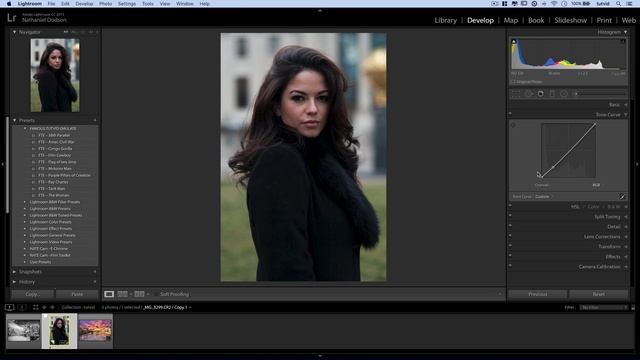Viewport: 640px width, 360px height.
Task: Open the Apple menu
Action: point(9,4)
